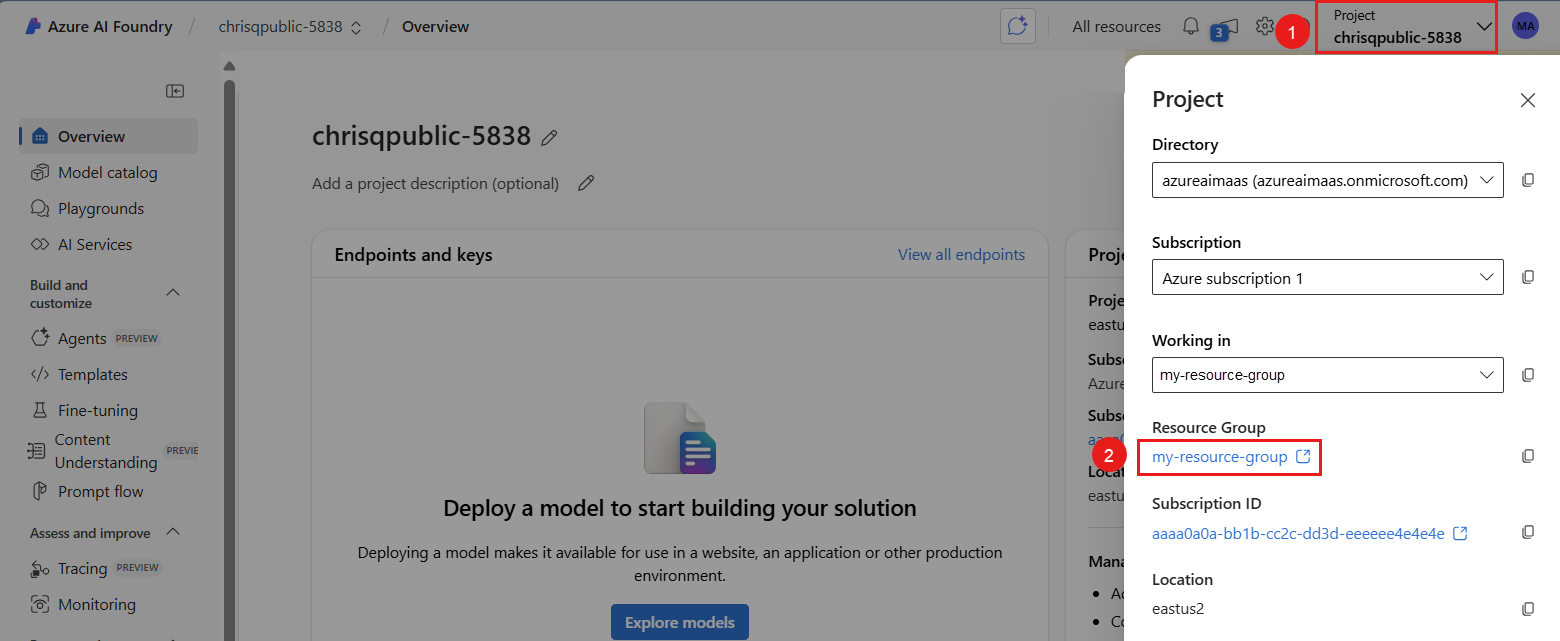Viewport: 1560px width, 641px height.
Task: Collapse the Build and customize section
Action: coord(172,293)
